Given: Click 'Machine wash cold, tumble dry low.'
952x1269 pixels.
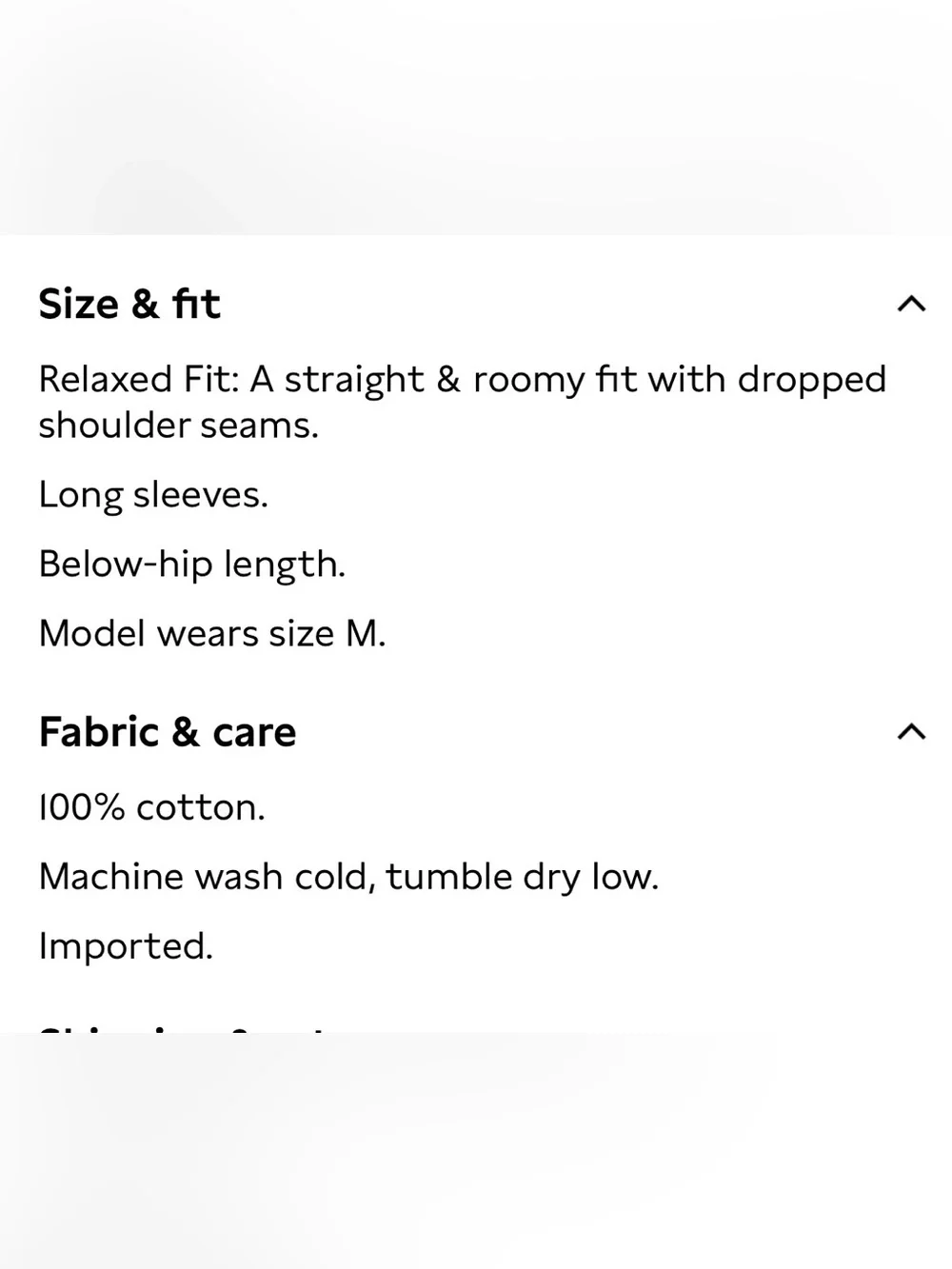Looking at the screenshot, I should 348,877.
